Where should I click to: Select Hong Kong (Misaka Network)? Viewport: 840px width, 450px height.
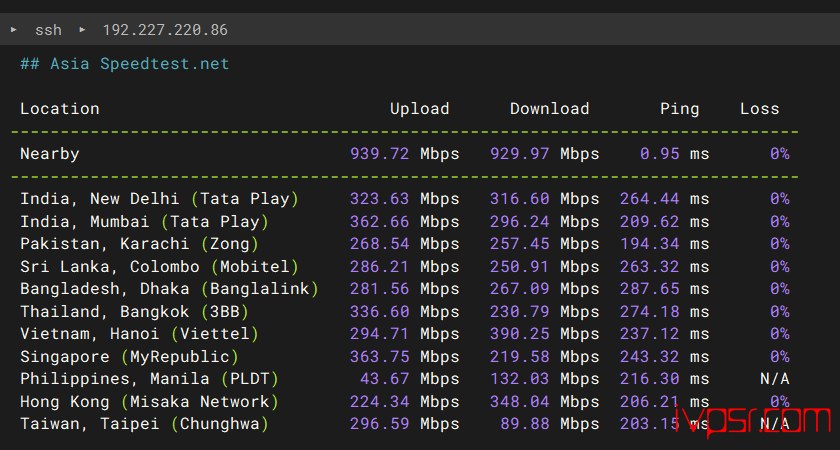point(149,401)
